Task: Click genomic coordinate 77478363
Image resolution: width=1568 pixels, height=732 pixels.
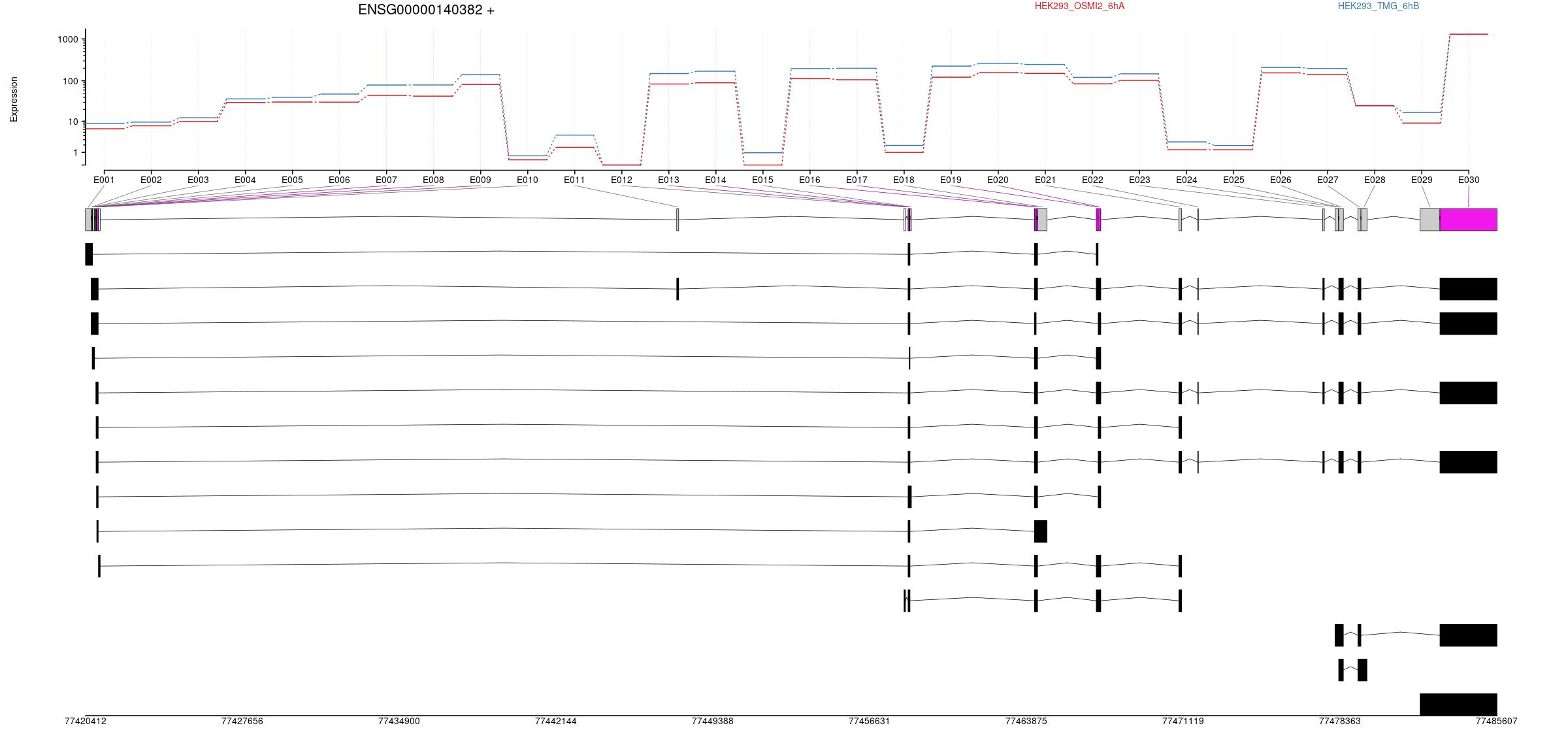Action: [x=1340, y=722]
